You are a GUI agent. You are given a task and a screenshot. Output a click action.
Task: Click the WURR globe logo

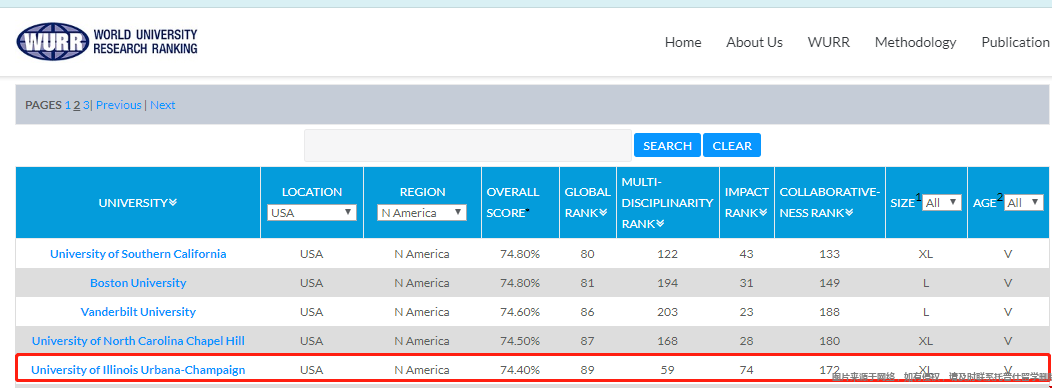click(x=53, y=42)
